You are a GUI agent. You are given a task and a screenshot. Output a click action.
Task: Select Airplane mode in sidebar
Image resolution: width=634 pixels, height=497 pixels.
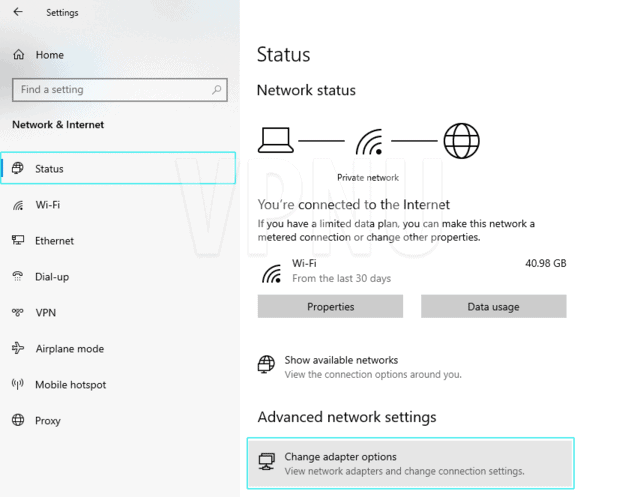point(118,349)
